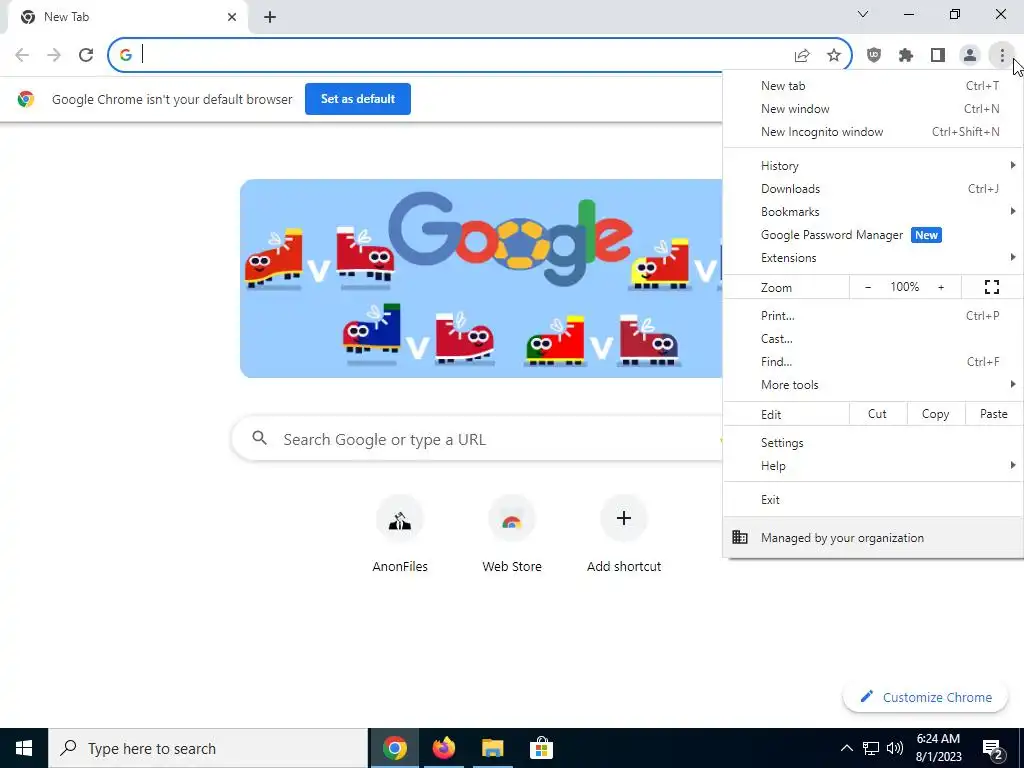Open File Explorer from the taskbar
The height and width of the screenshot is (768, 1024).
[x=492, y=748]
